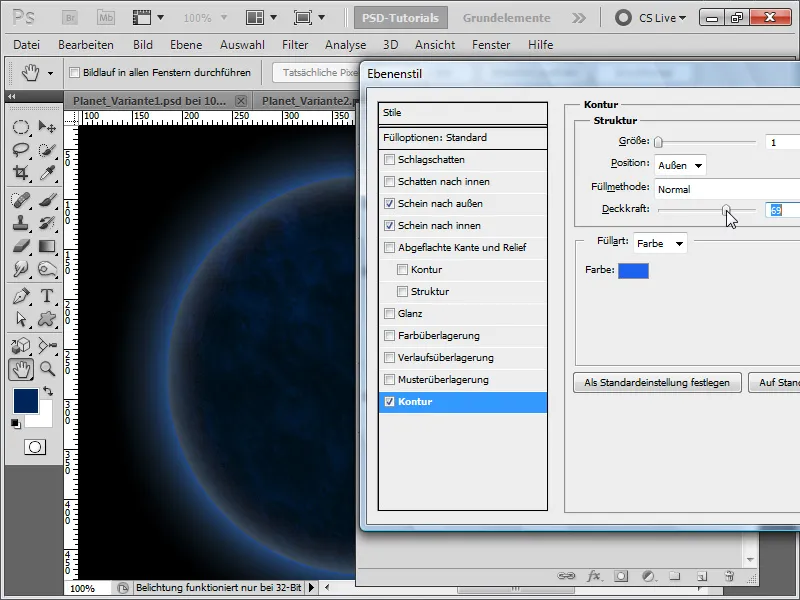Select the Path Selection tool
This screenshot has width=800, height=600.
(20, 319)
